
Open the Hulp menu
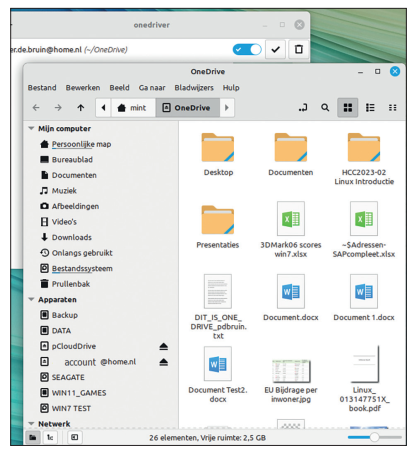(231, 88)
